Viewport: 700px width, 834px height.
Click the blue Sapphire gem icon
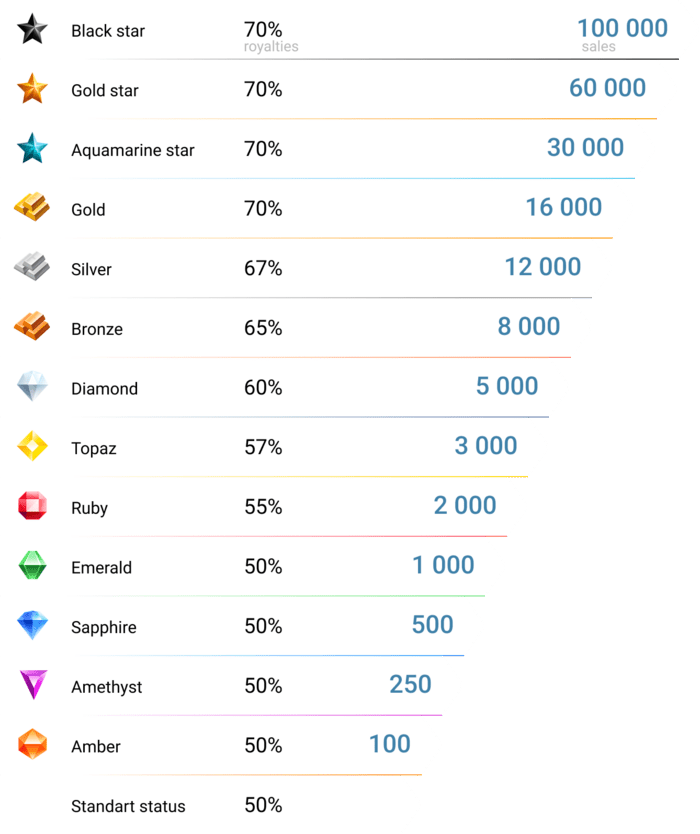coord(32,626)
